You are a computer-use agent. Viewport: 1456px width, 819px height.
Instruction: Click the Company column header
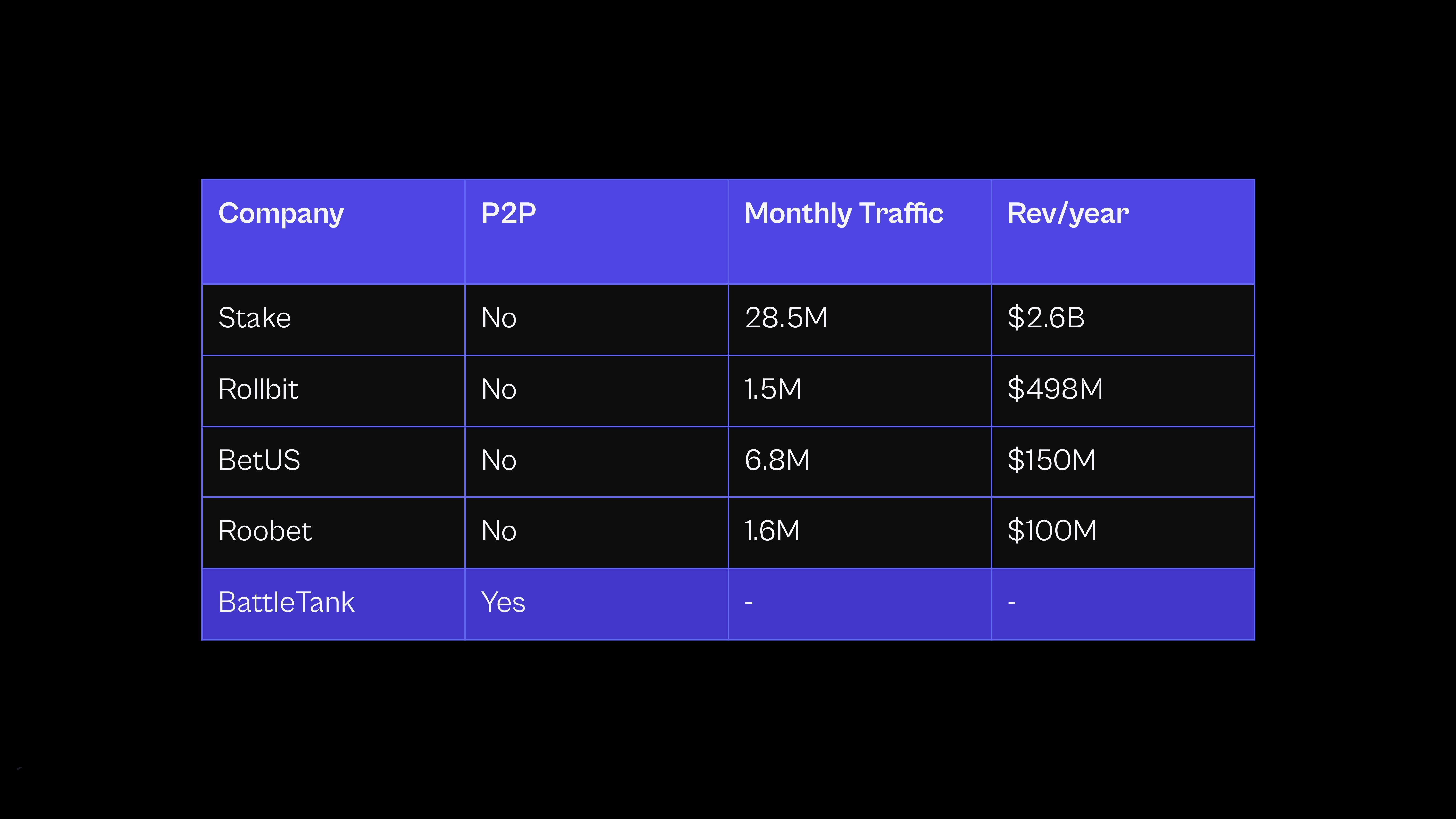[281, 214]
